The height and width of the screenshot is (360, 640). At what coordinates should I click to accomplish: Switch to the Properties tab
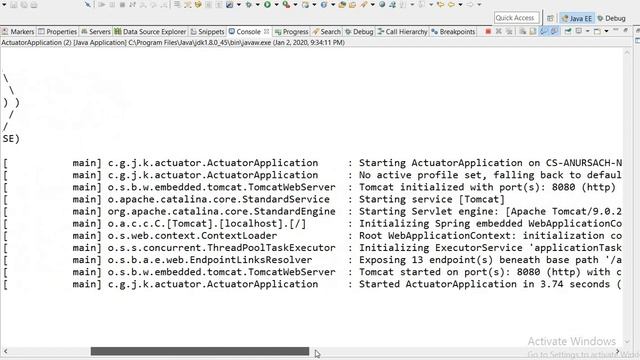coord(58,31)
